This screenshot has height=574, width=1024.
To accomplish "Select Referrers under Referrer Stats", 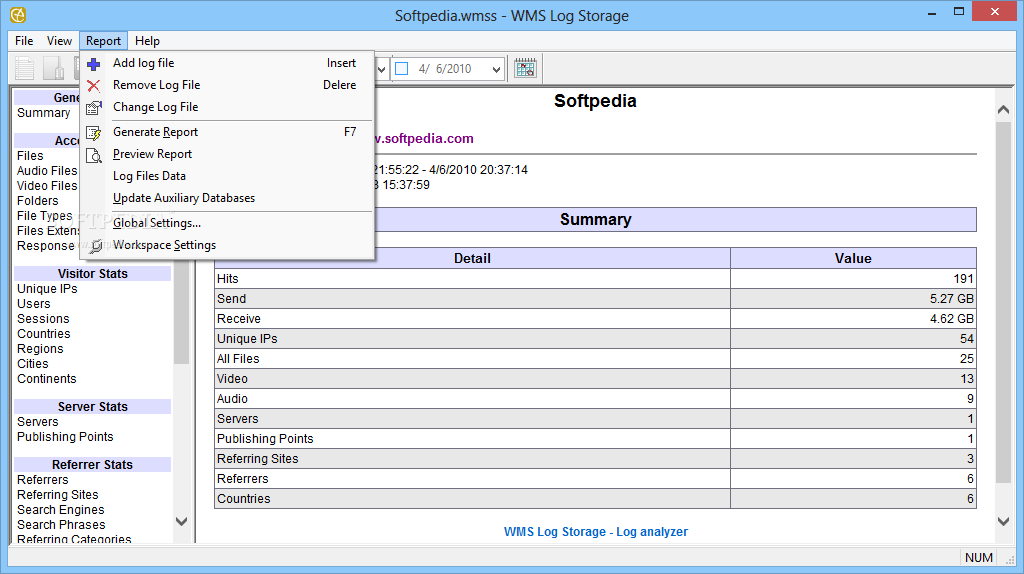I will pos(42,479).
